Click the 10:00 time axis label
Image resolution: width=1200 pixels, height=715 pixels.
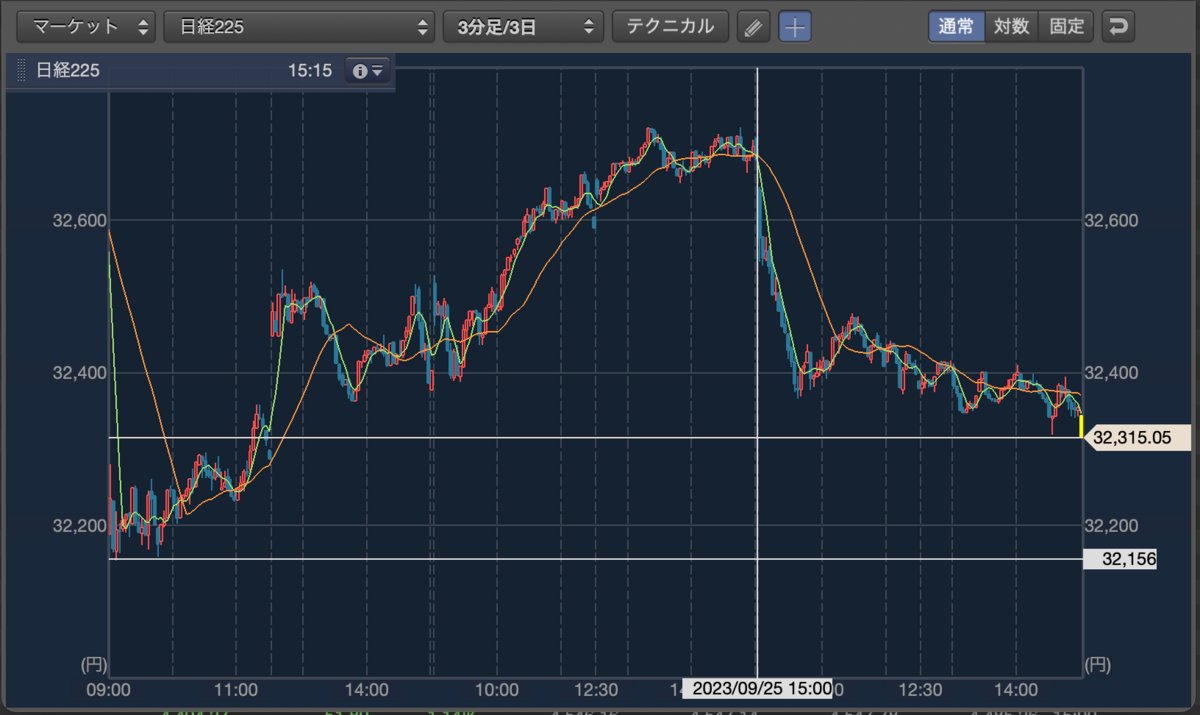pyautogui.click(x=497, y=689)
